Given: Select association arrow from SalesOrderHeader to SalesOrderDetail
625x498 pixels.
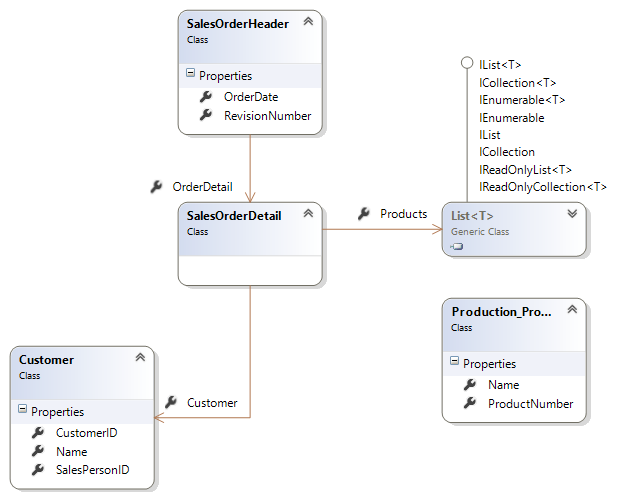Looking at the screenshot, I should coord(250,167).
